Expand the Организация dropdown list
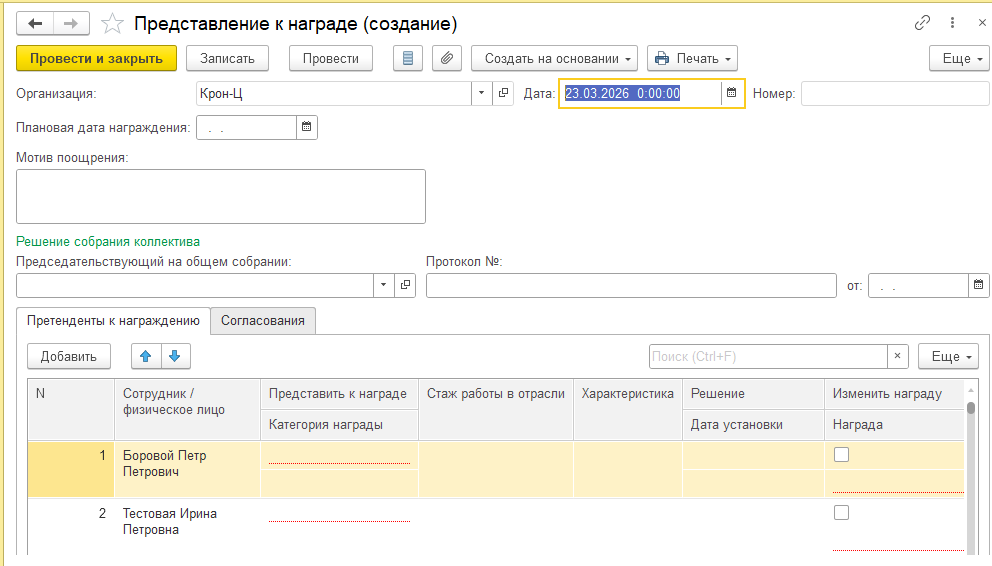This screenshot has width=992, height=566. (481, 93)
